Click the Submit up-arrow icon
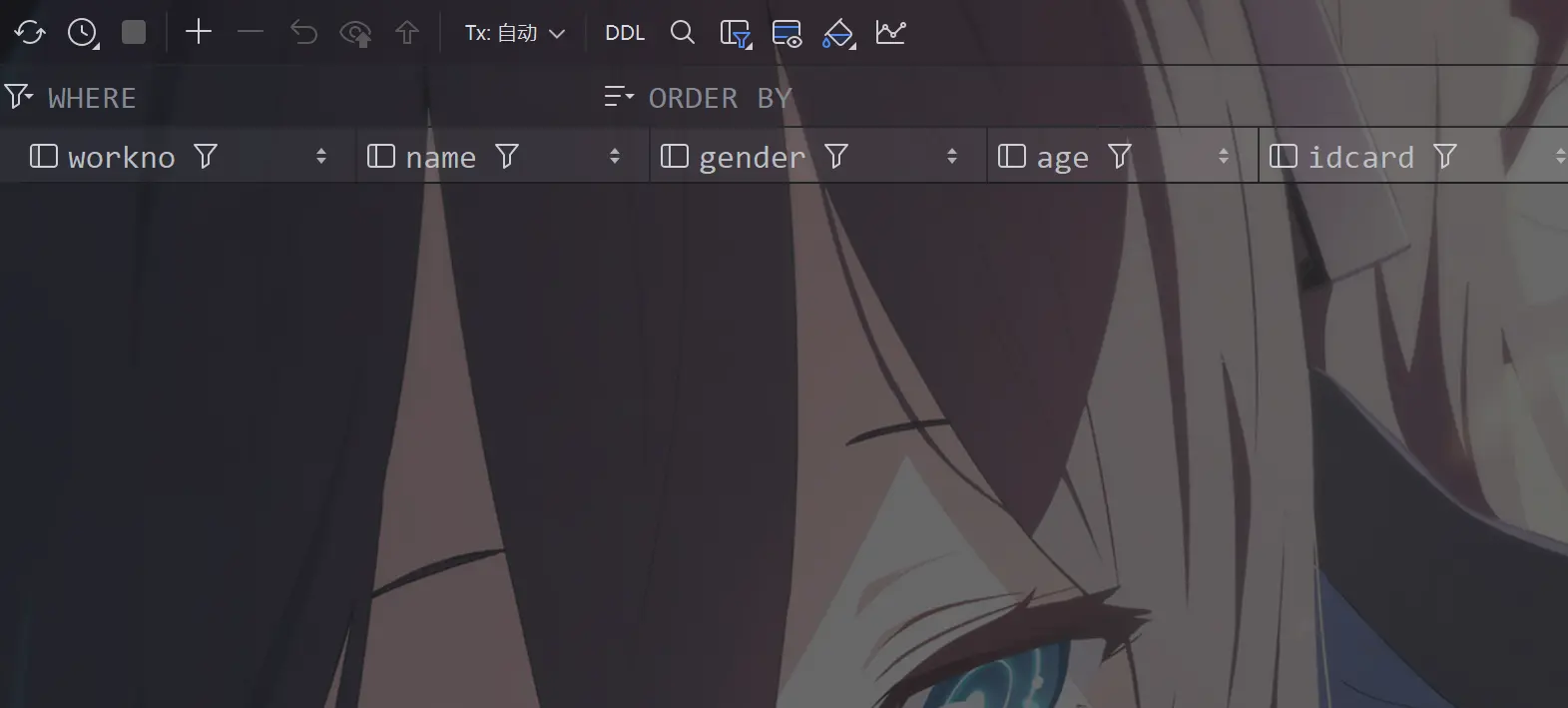This screenshot has width=1568, height=708. point(407,33)
